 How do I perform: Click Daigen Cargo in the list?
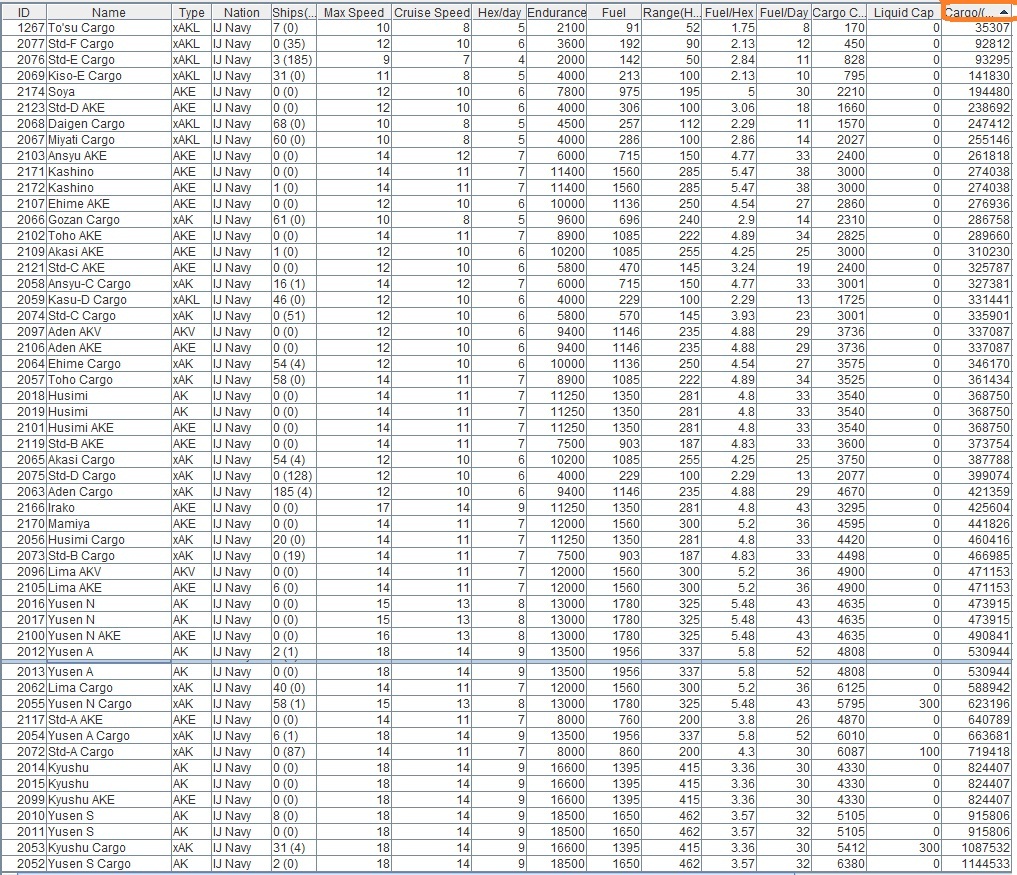(109, 124)
